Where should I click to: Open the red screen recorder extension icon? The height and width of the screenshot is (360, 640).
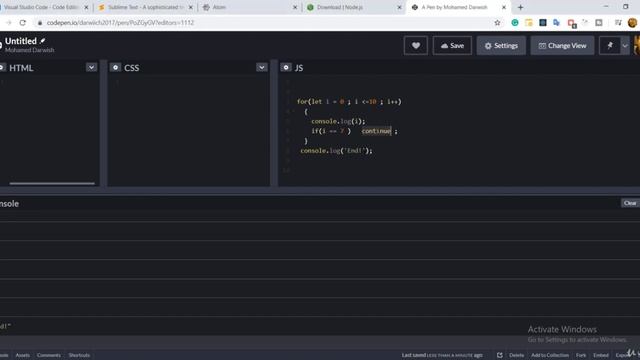[x=571, y=23]
